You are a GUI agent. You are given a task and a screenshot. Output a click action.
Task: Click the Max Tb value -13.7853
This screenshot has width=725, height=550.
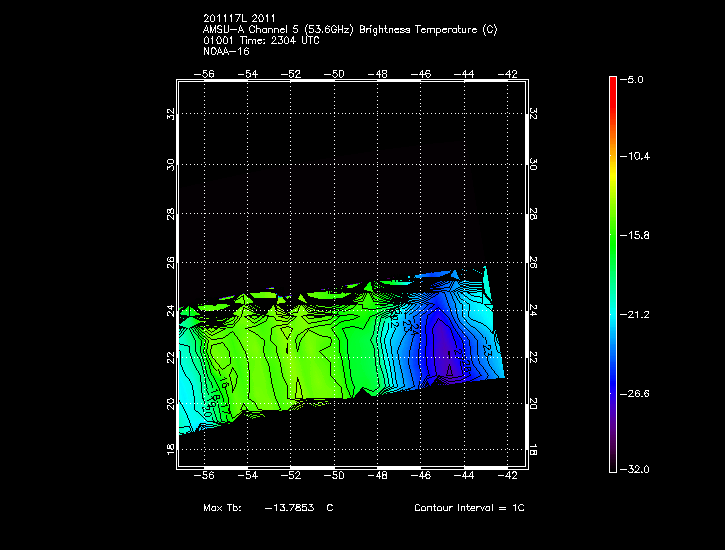pos(291,508)
